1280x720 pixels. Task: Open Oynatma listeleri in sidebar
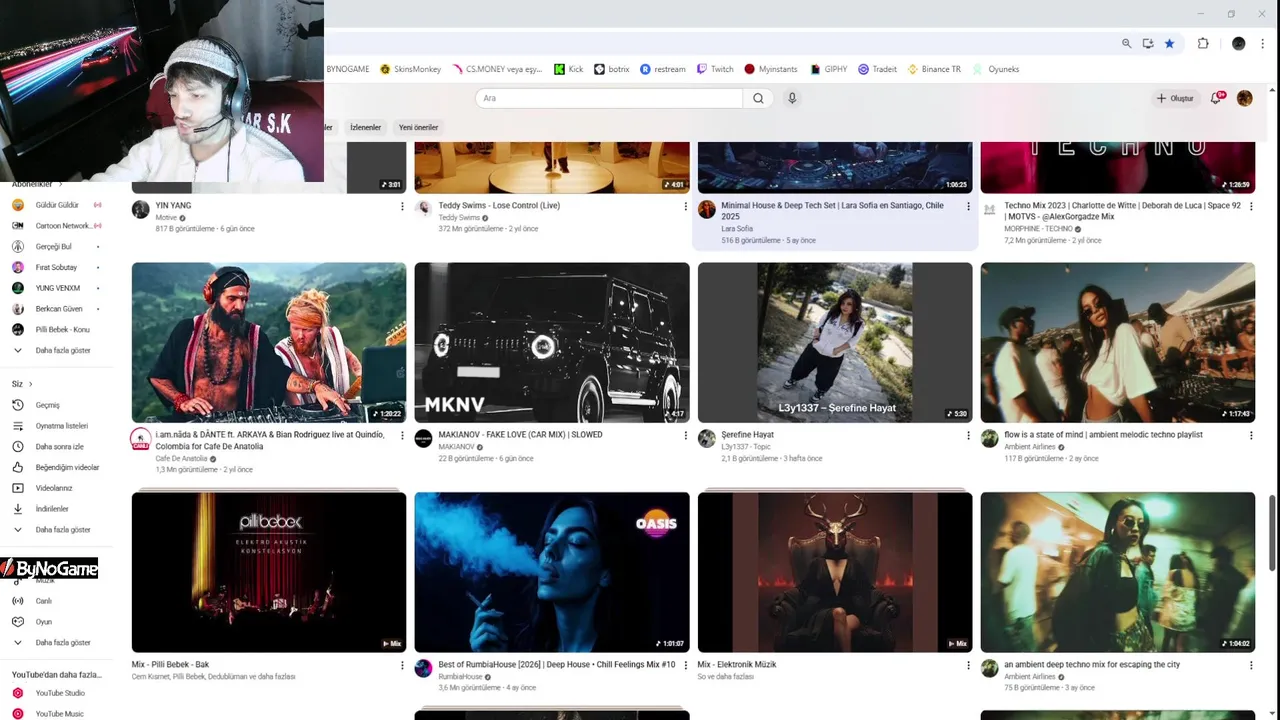[x=60, y=426]
